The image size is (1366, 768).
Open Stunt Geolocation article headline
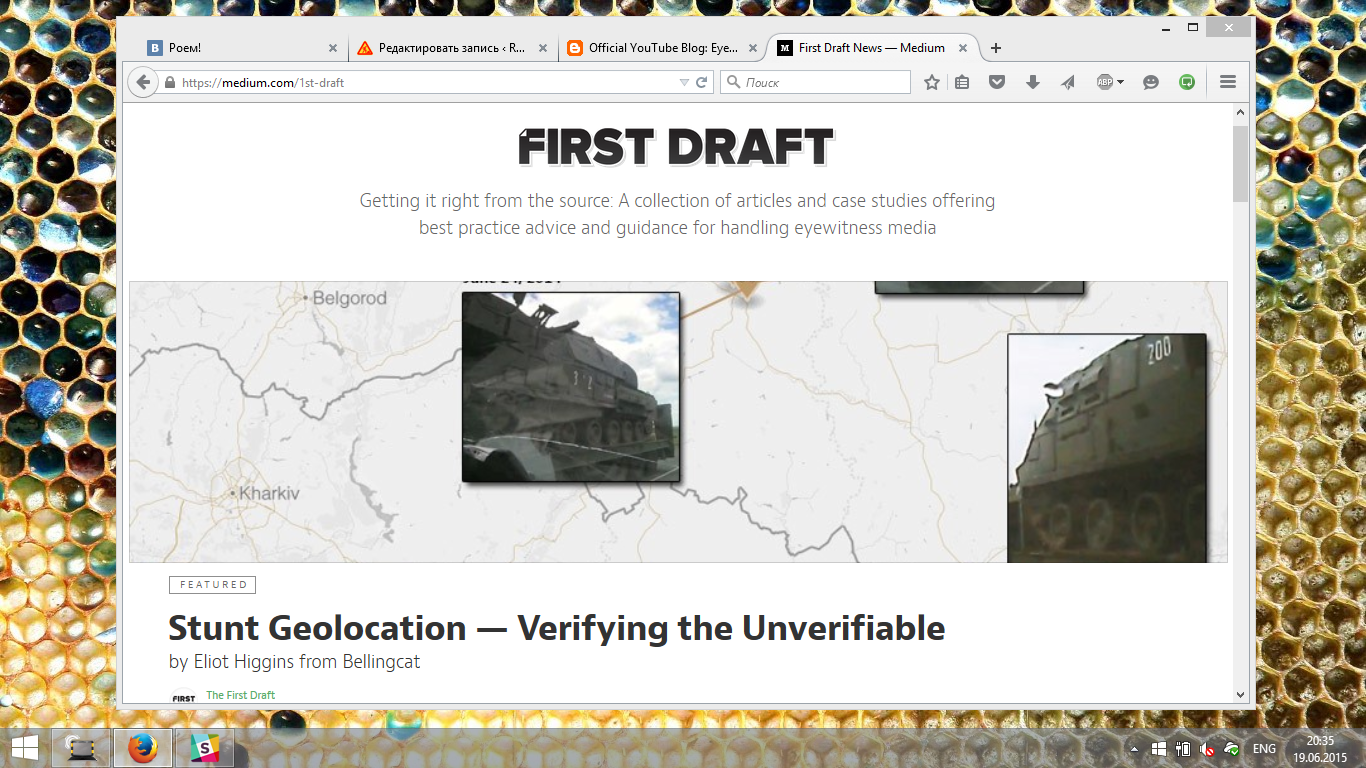pos(557,628)
